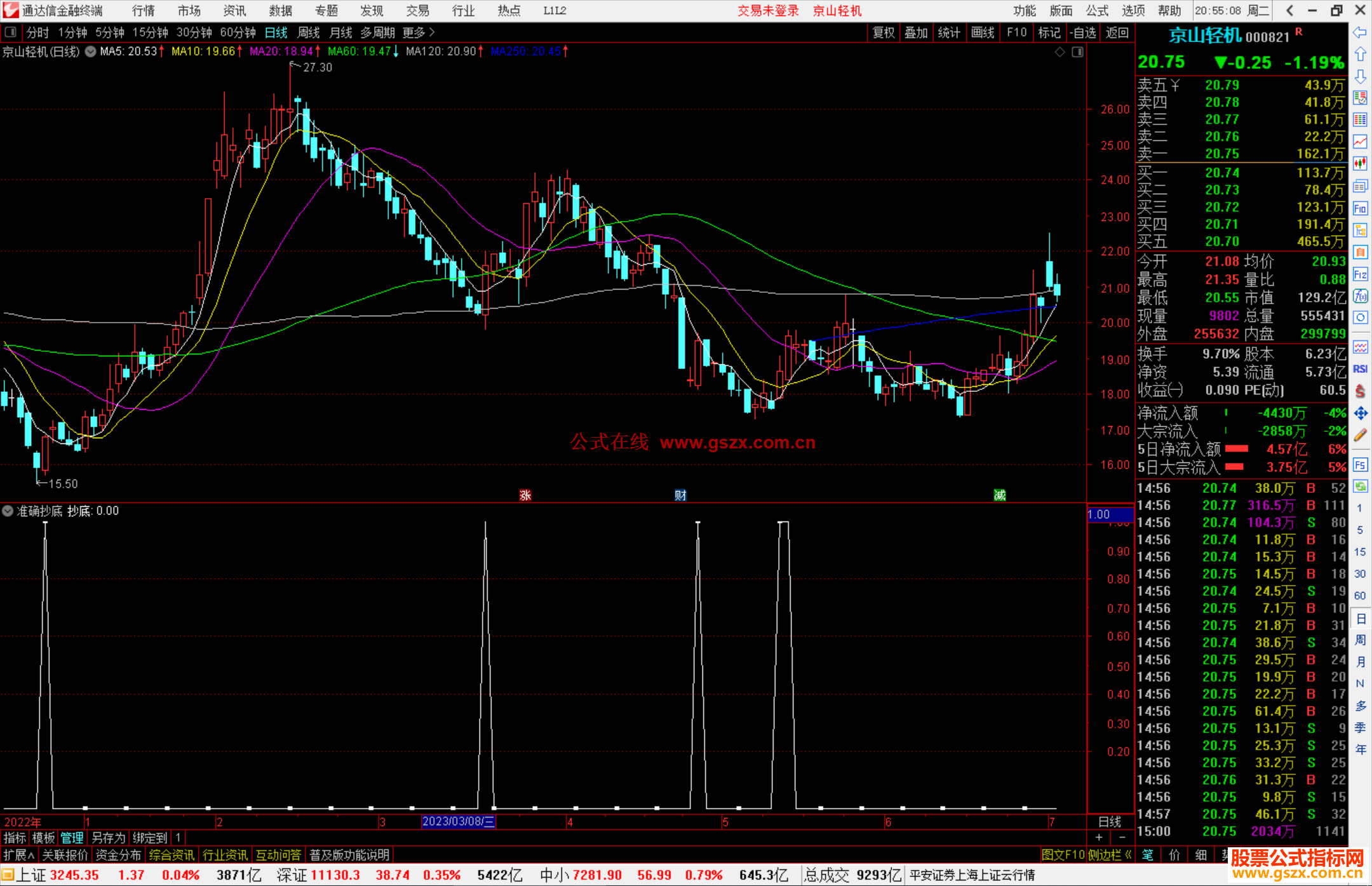Click the back arrow icon in right sidebar
Viewport: 1372px width, 886px height.
(1360, 32)
